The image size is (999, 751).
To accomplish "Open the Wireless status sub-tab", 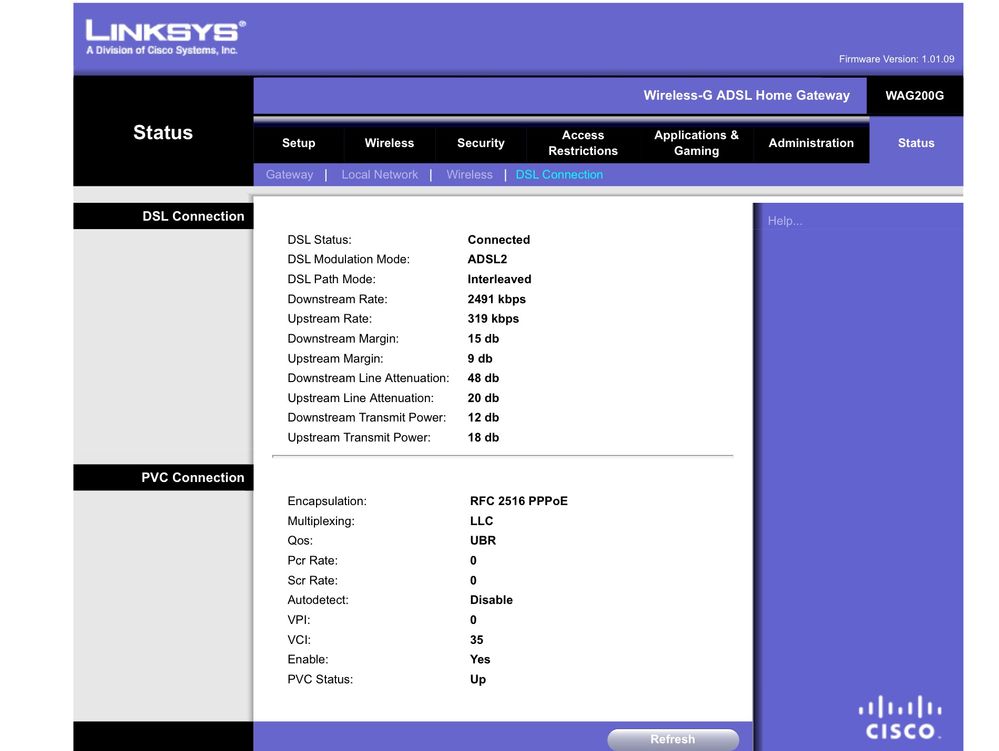I will (470, 175).
